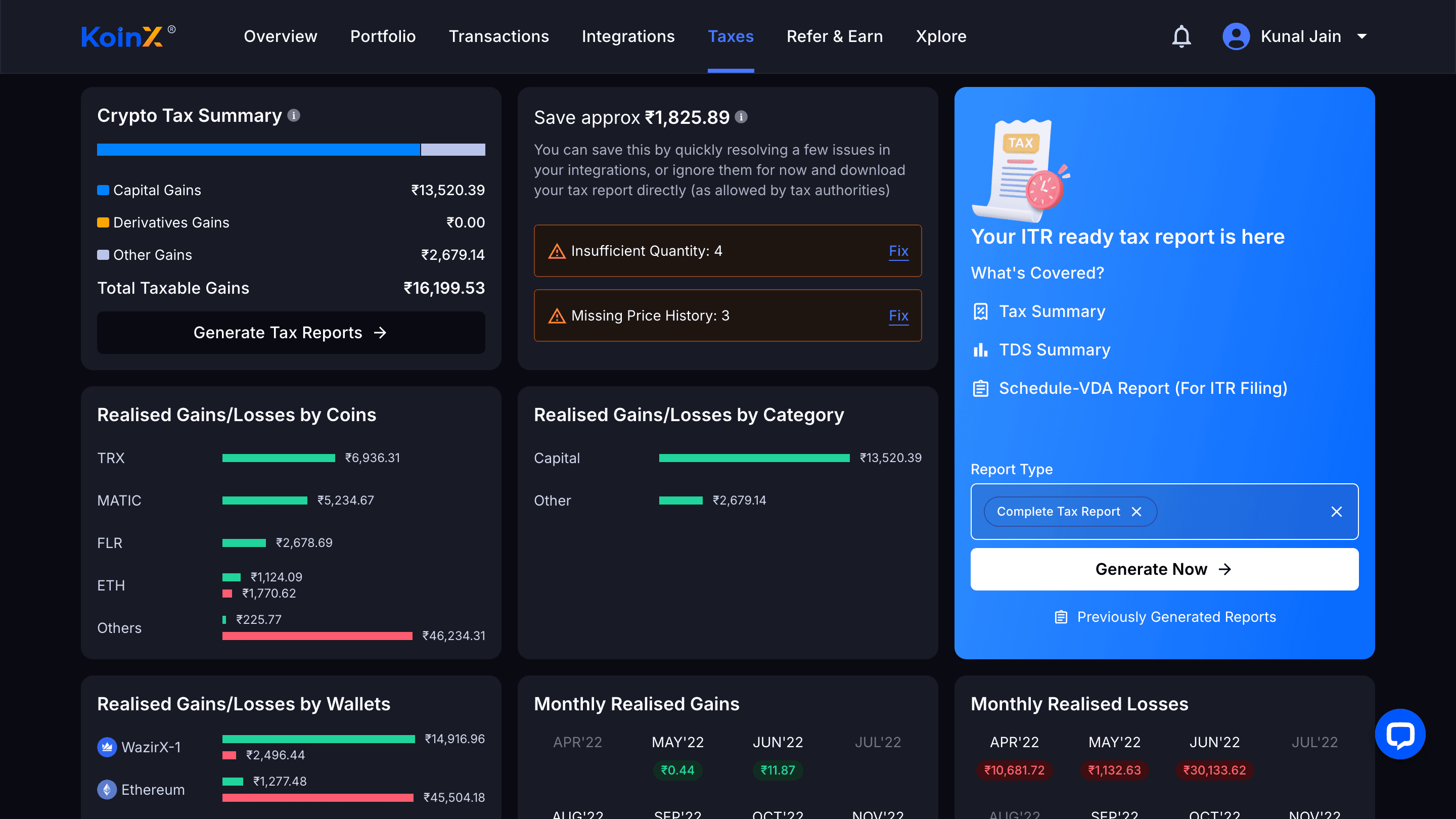Click the Save approx info icon
Image resolution: width=1456 pixels, height=819 pixels.
(741, 117)
